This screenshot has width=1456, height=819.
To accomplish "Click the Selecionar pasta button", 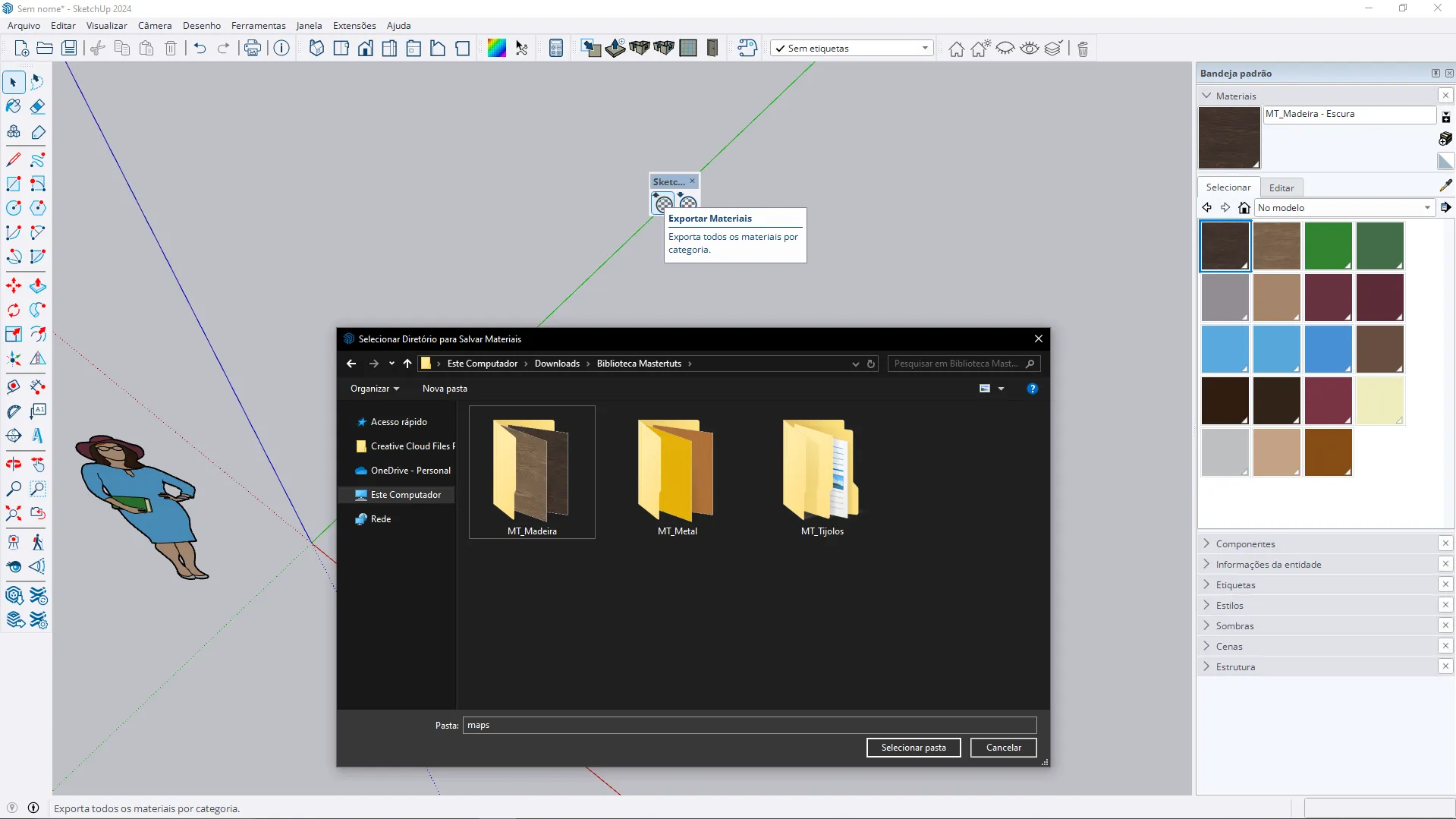I will point(913,748).
